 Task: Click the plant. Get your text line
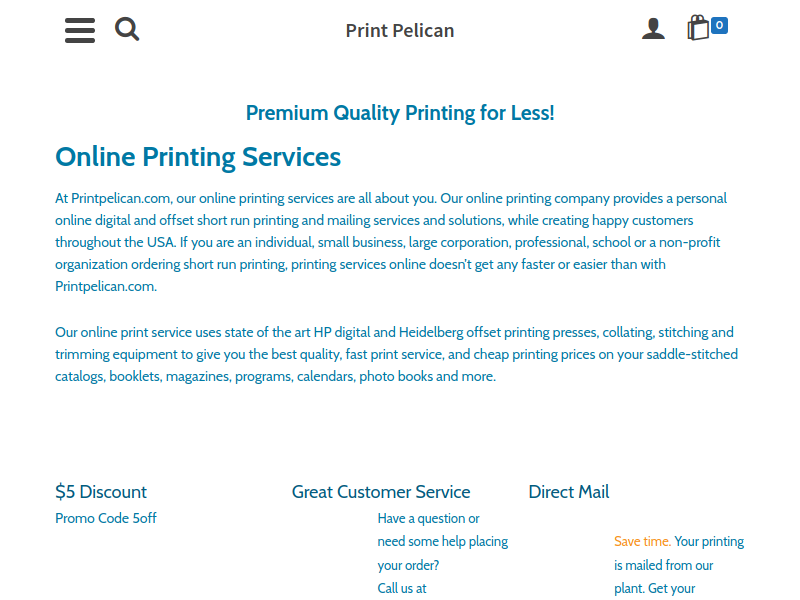(x=655, y=588)
